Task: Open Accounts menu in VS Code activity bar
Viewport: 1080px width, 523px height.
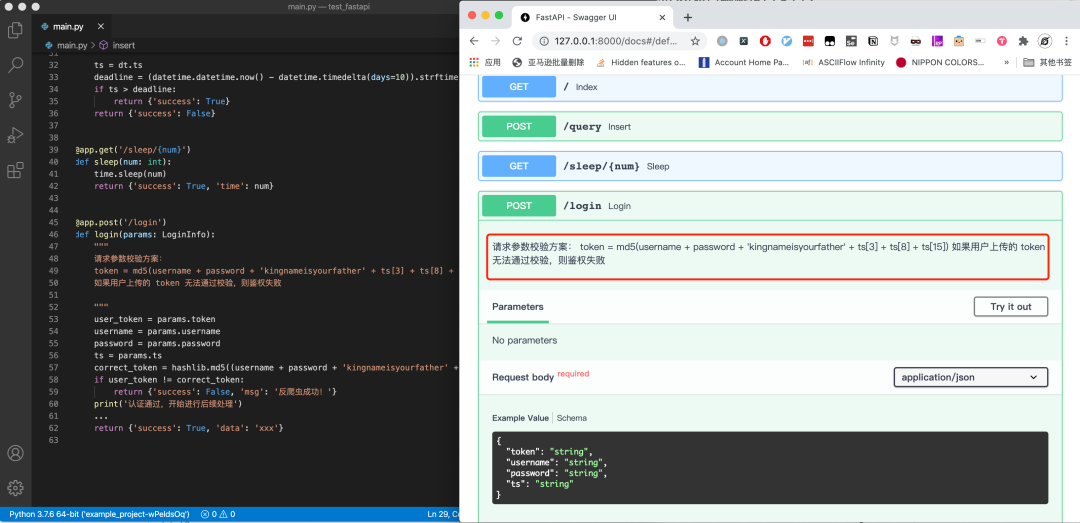Action: click(15, 453)
